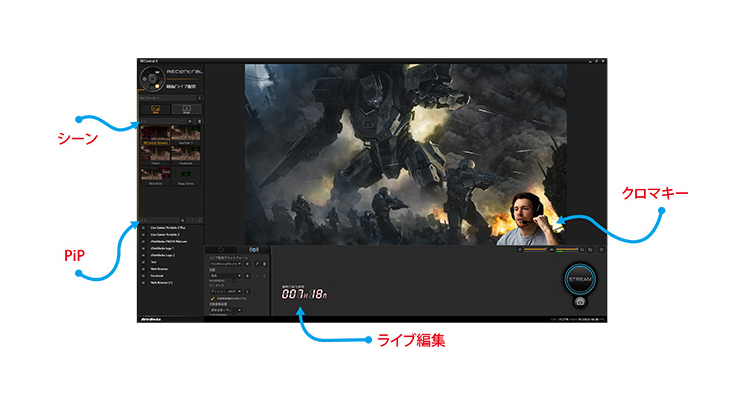Mute the system audio speaker icon

pos(551,250)
